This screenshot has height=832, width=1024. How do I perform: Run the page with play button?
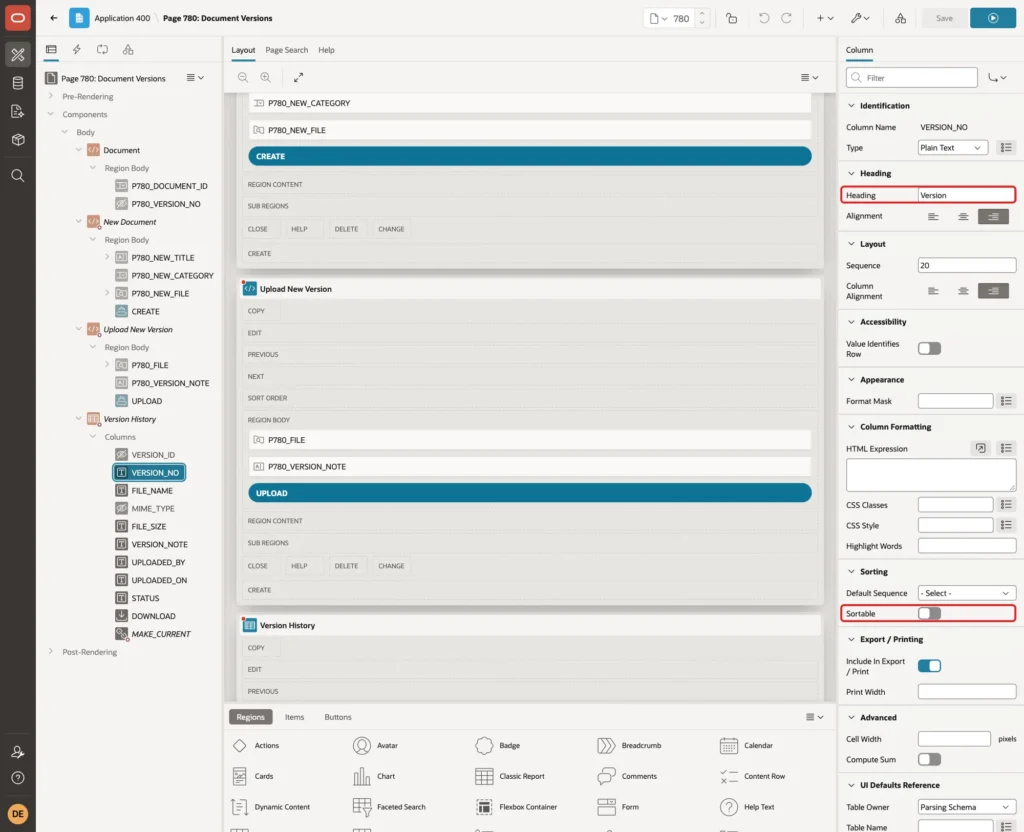pyautogui.click(x=993, y=18)
